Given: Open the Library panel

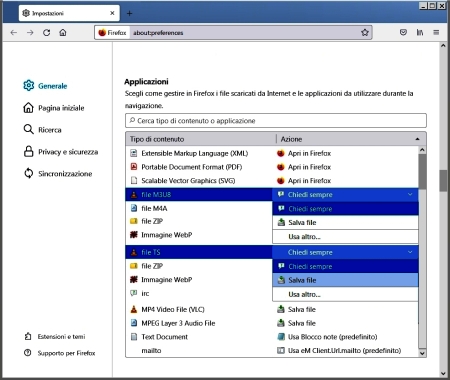Looking at the screenshot, I should coord(420,32).
